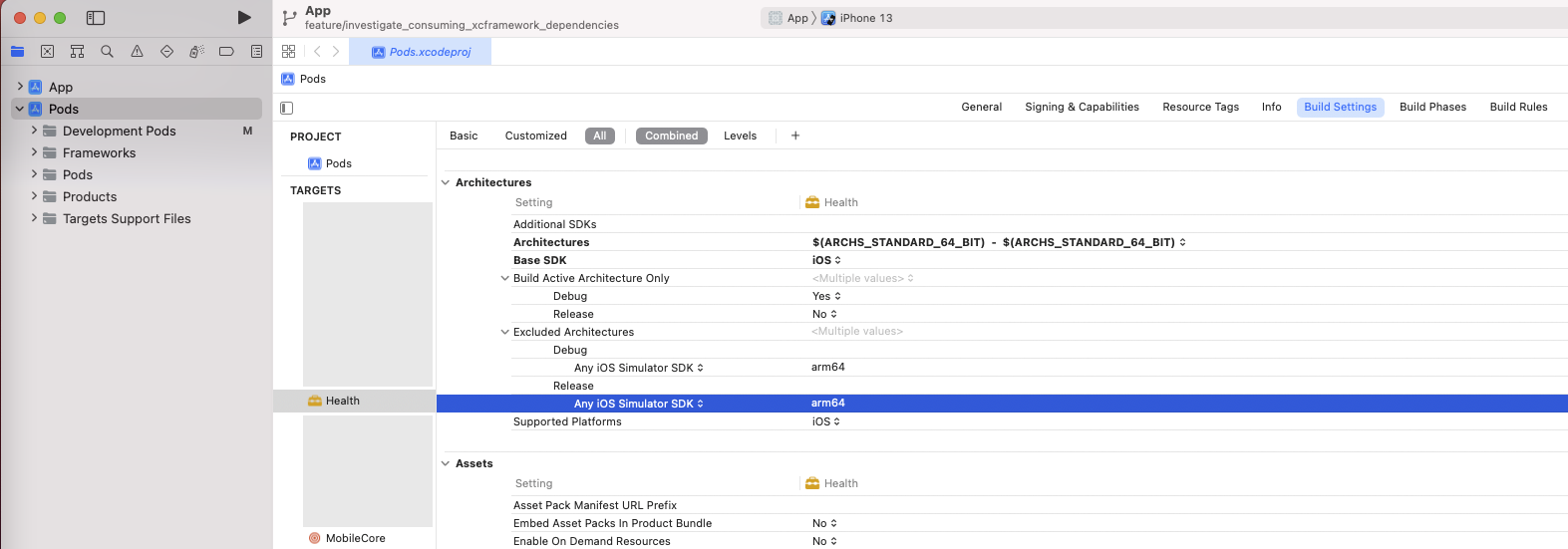This screenshot has height=549, width=1568.
Task: Go back in editor history
Action: coord(317,52)
